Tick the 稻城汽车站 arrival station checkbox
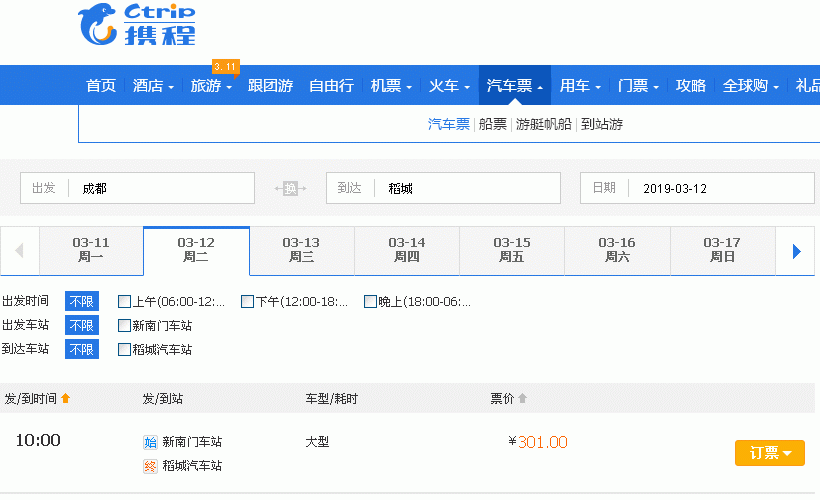Viewport: 820px width, 500px height. pos(125,350)
